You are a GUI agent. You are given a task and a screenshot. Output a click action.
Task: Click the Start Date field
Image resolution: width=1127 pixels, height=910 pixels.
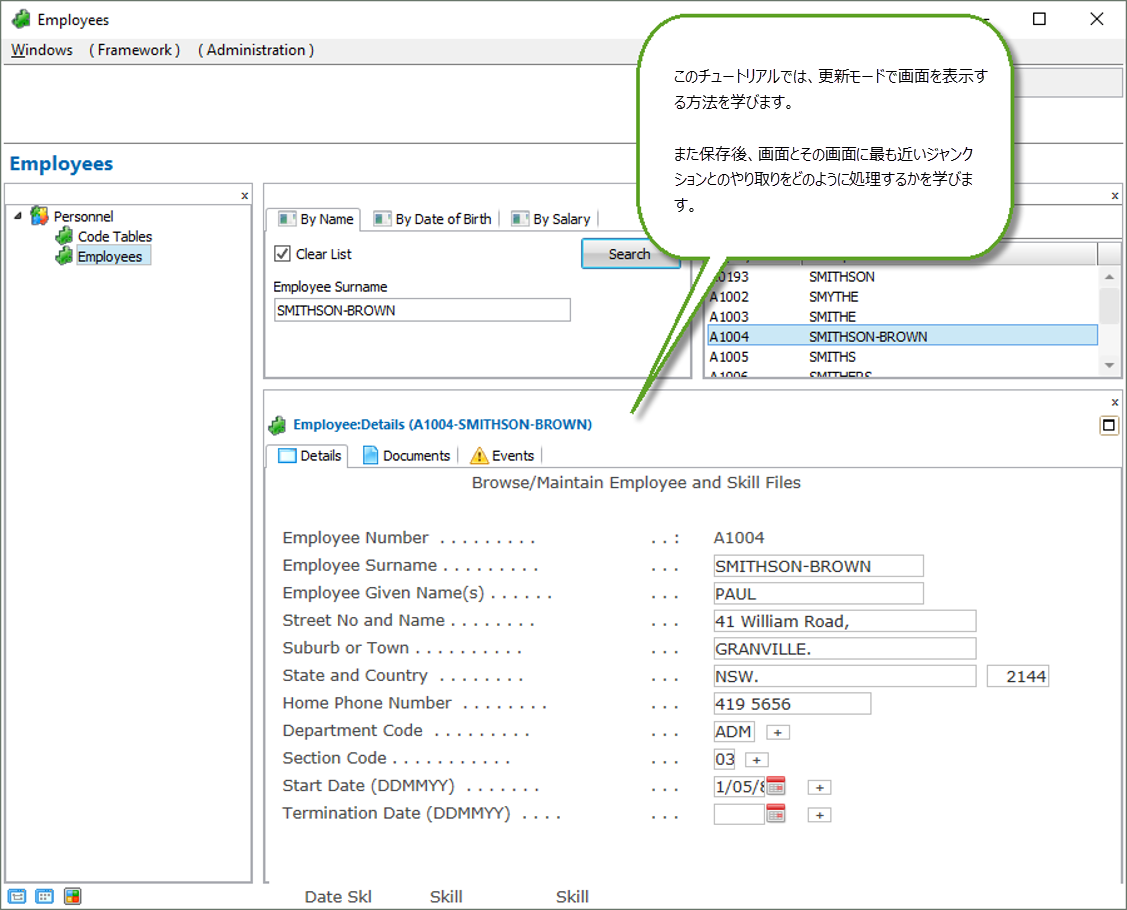(740, 786)
